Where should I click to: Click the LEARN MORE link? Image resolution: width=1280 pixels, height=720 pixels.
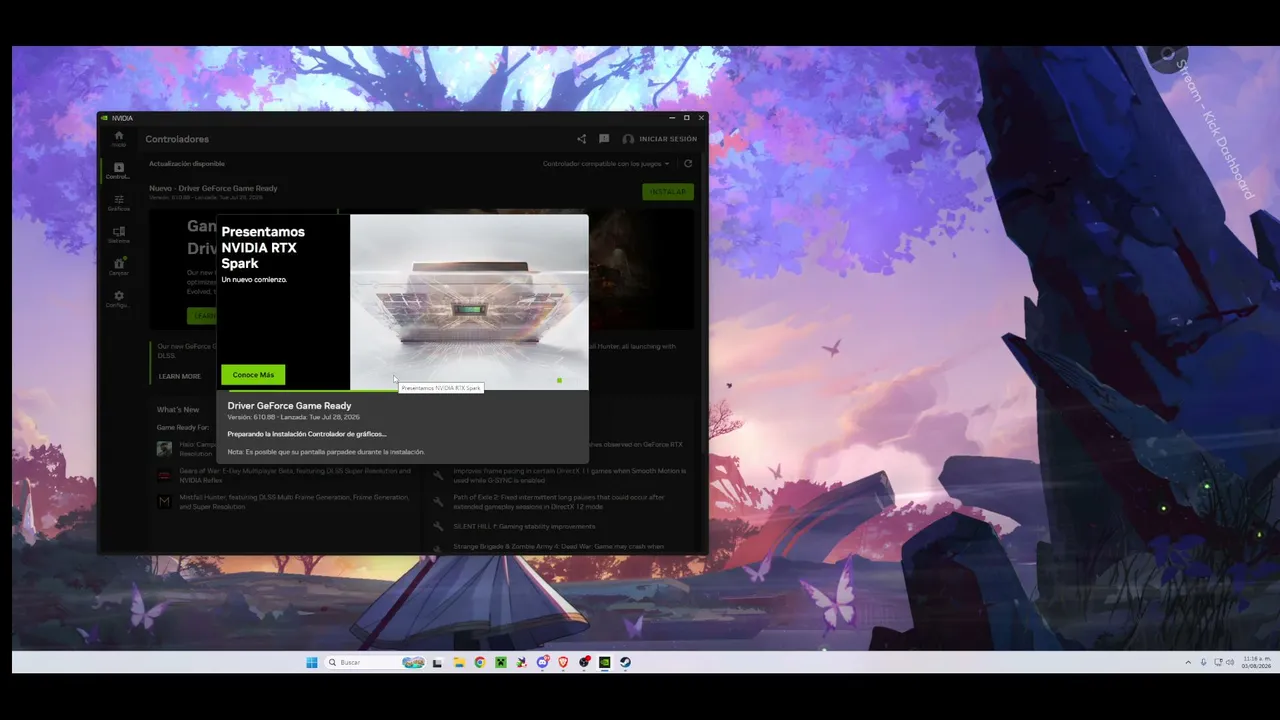point(179,376)
